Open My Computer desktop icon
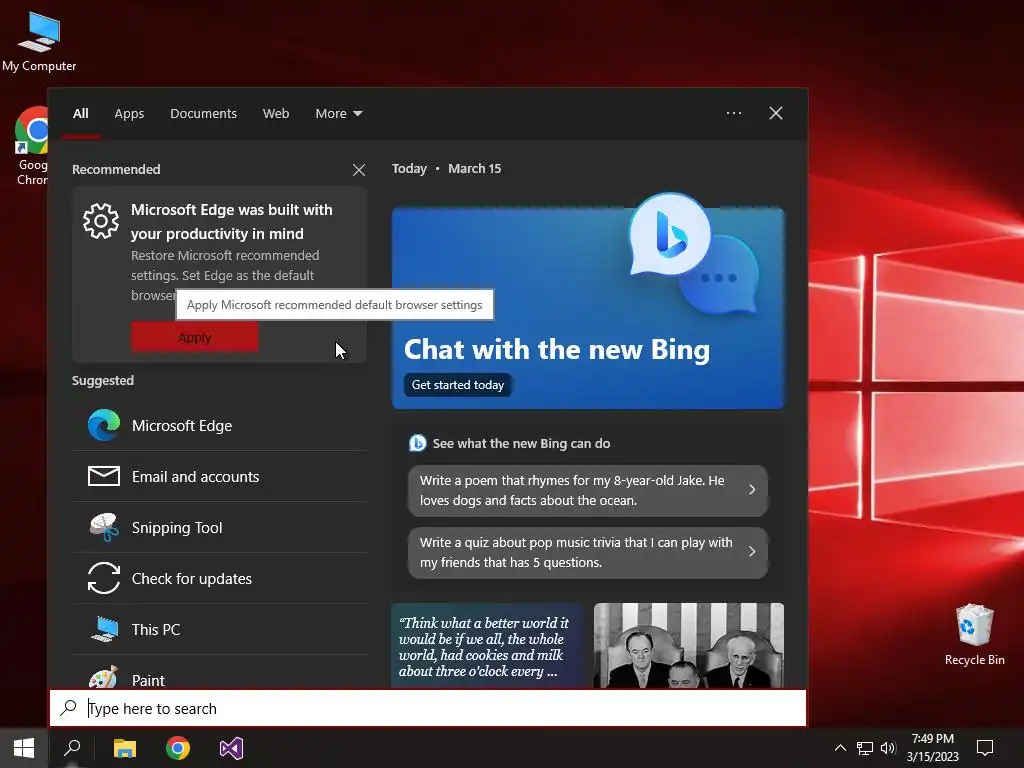The image size is (1024, 768). pos(39,42)
